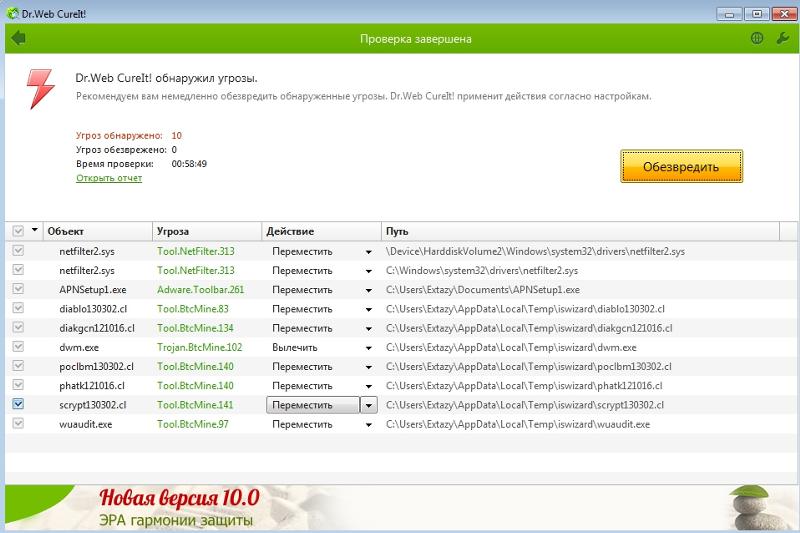Sort by the Угроза column header
800x533 pixels.
(207, 231)
